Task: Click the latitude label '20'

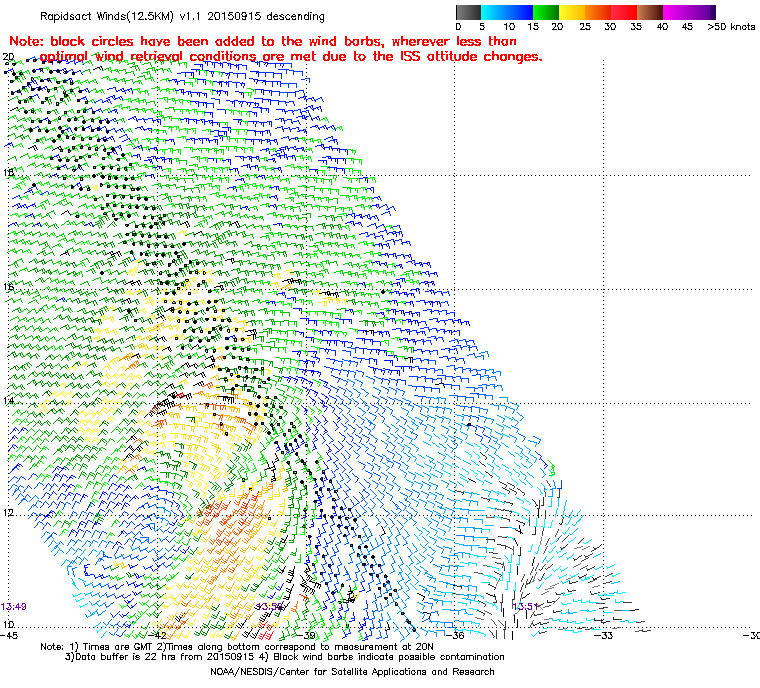Action: (x=9, y=57)
